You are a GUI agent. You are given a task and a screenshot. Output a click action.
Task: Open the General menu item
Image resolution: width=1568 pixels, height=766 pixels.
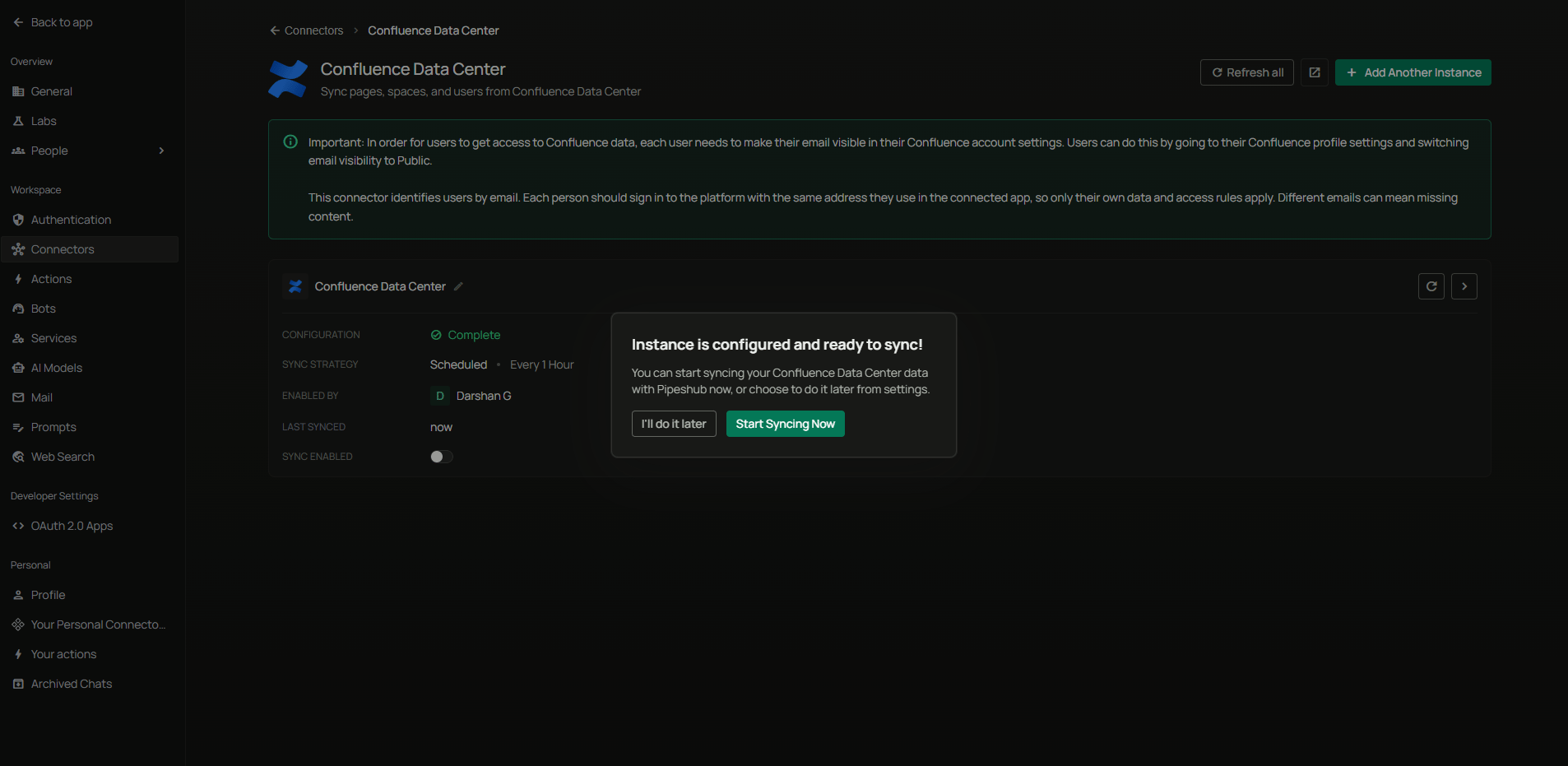[90, 91]
